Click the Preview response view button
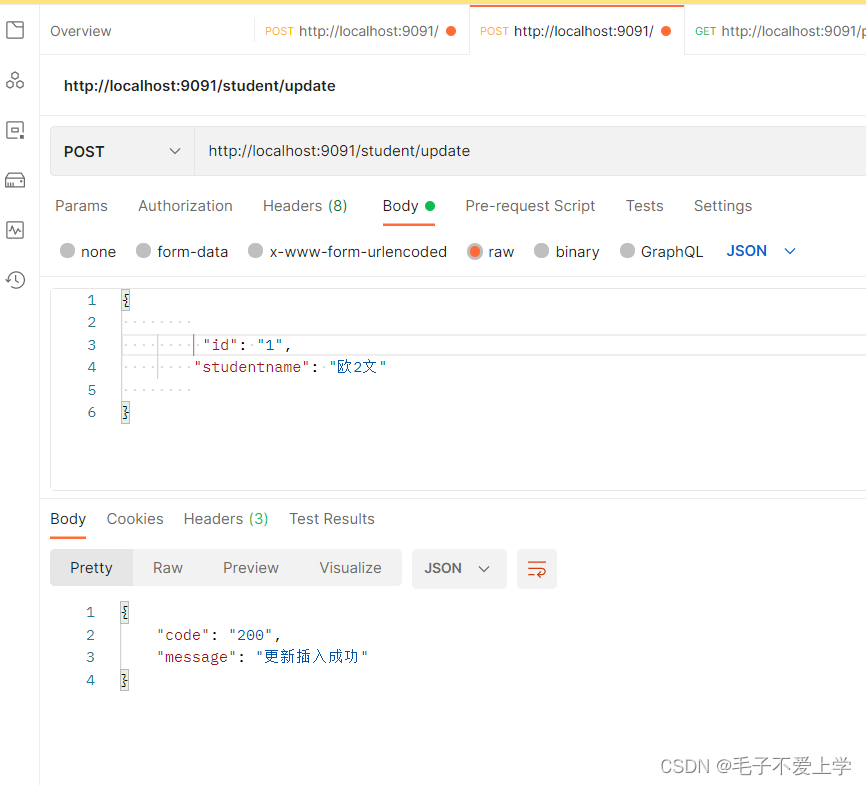This screenshot has width=866, height=785. 251,568
